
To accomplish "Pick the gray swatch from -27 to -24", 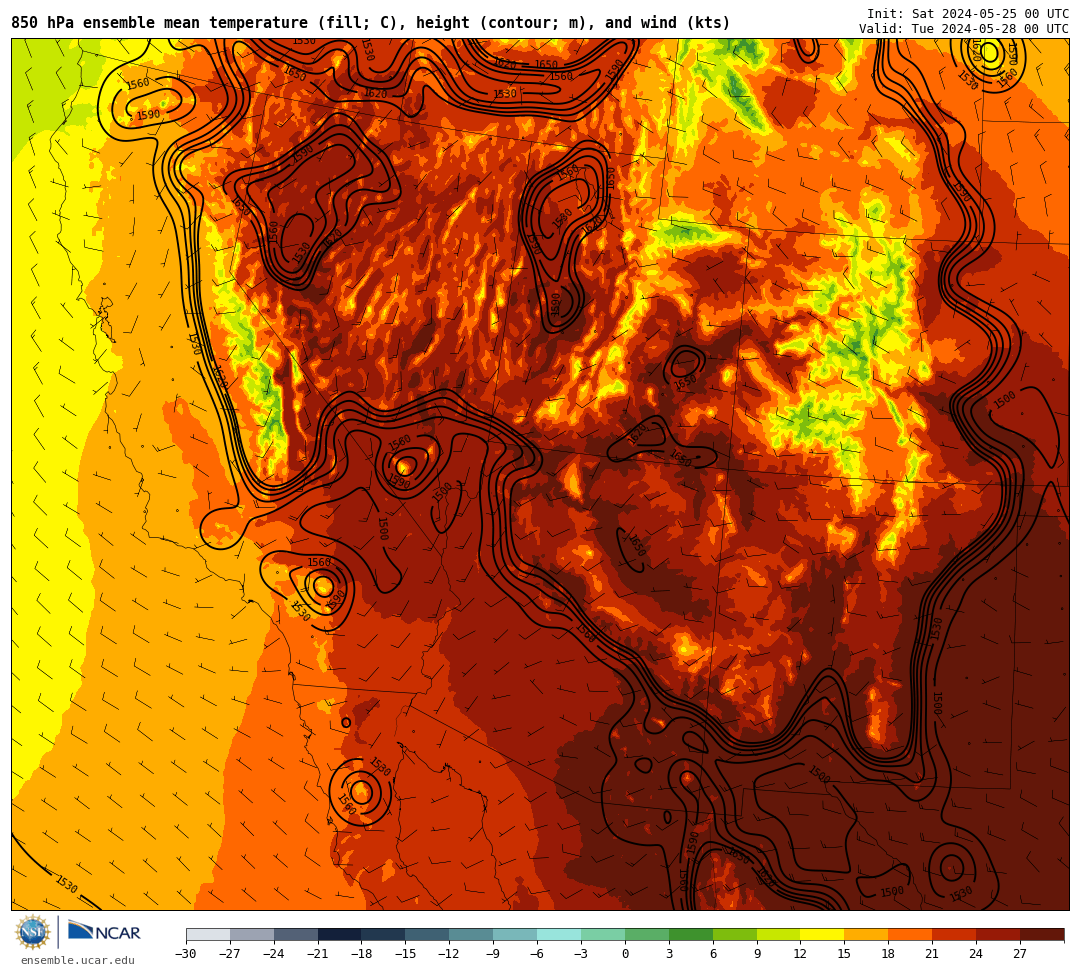I will [252, 934].
